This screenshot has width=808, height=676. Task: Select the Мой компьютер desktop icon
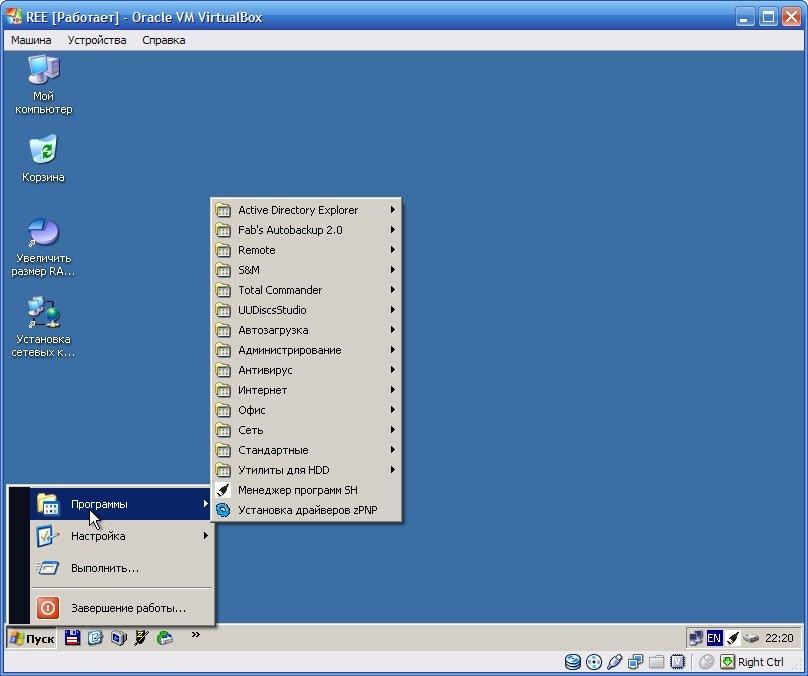tap(43, 85)
